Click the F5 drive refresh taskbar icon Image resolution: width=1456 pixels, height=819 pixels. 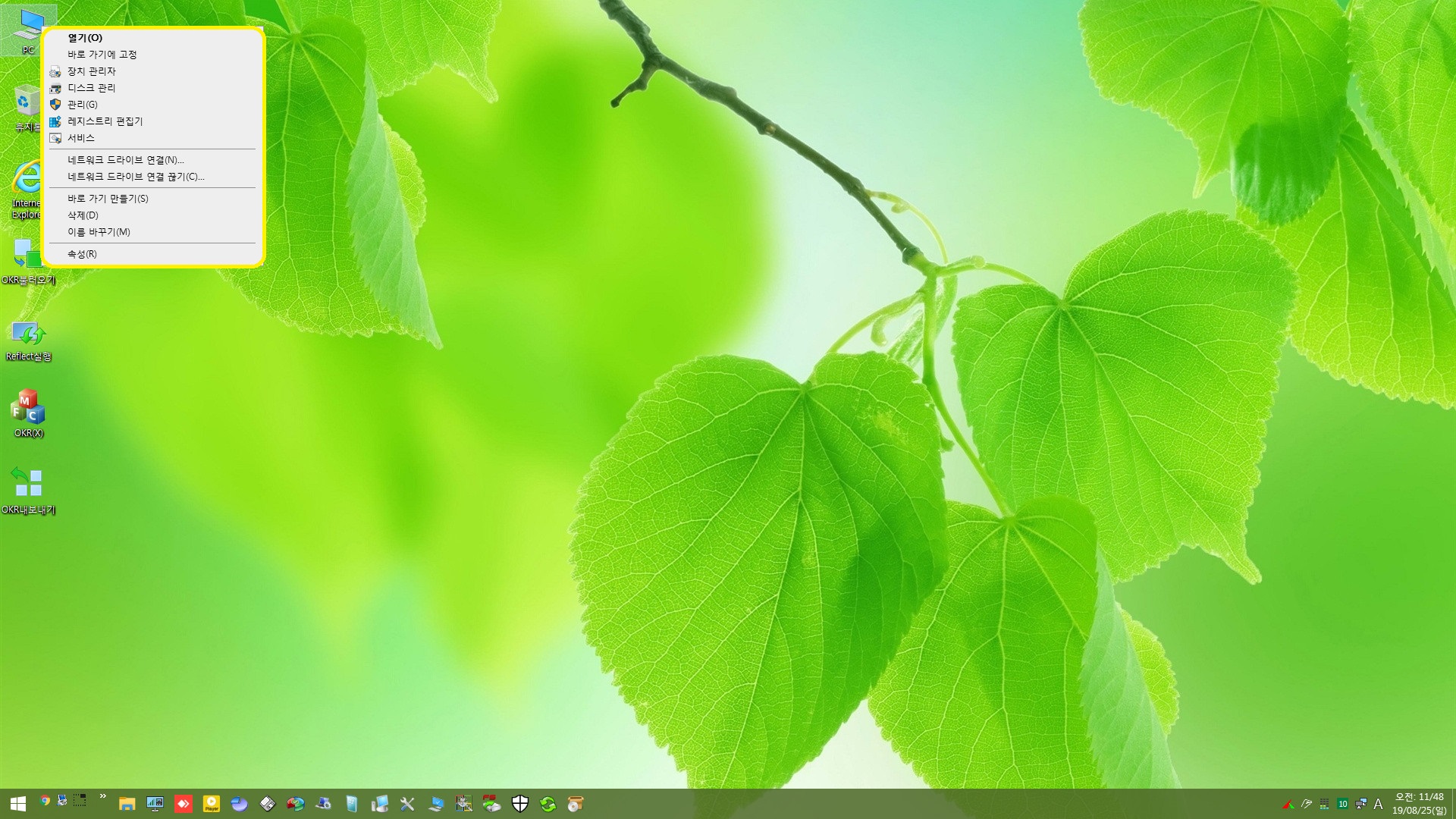(x=491, y=804)
